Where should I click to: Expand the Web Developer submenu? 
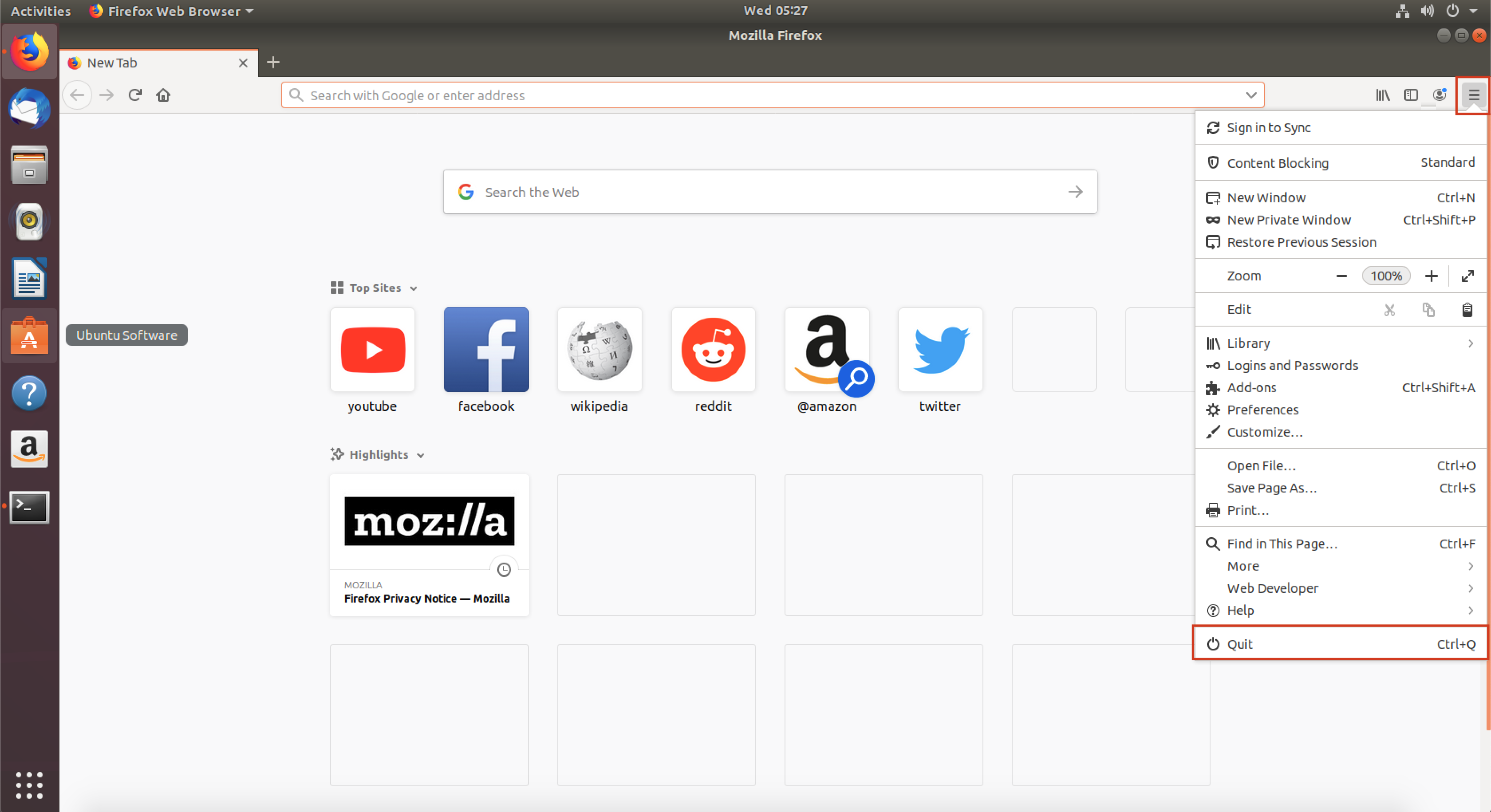pyautogui.click(x=1340, y=588)
